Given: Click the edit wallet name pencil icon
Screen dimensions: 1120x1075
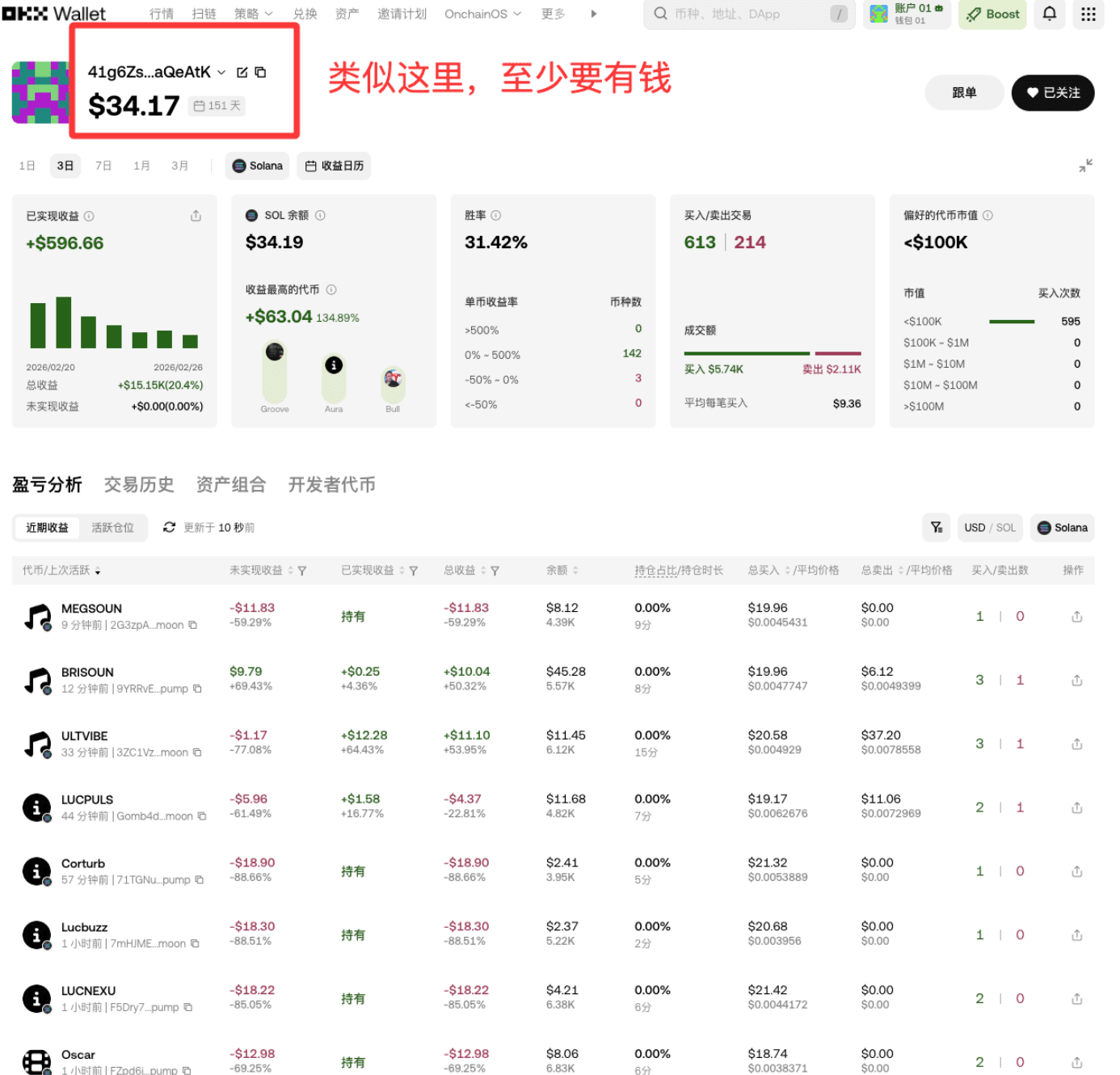Looking at the screenshot, I should [x=242, y=72].
